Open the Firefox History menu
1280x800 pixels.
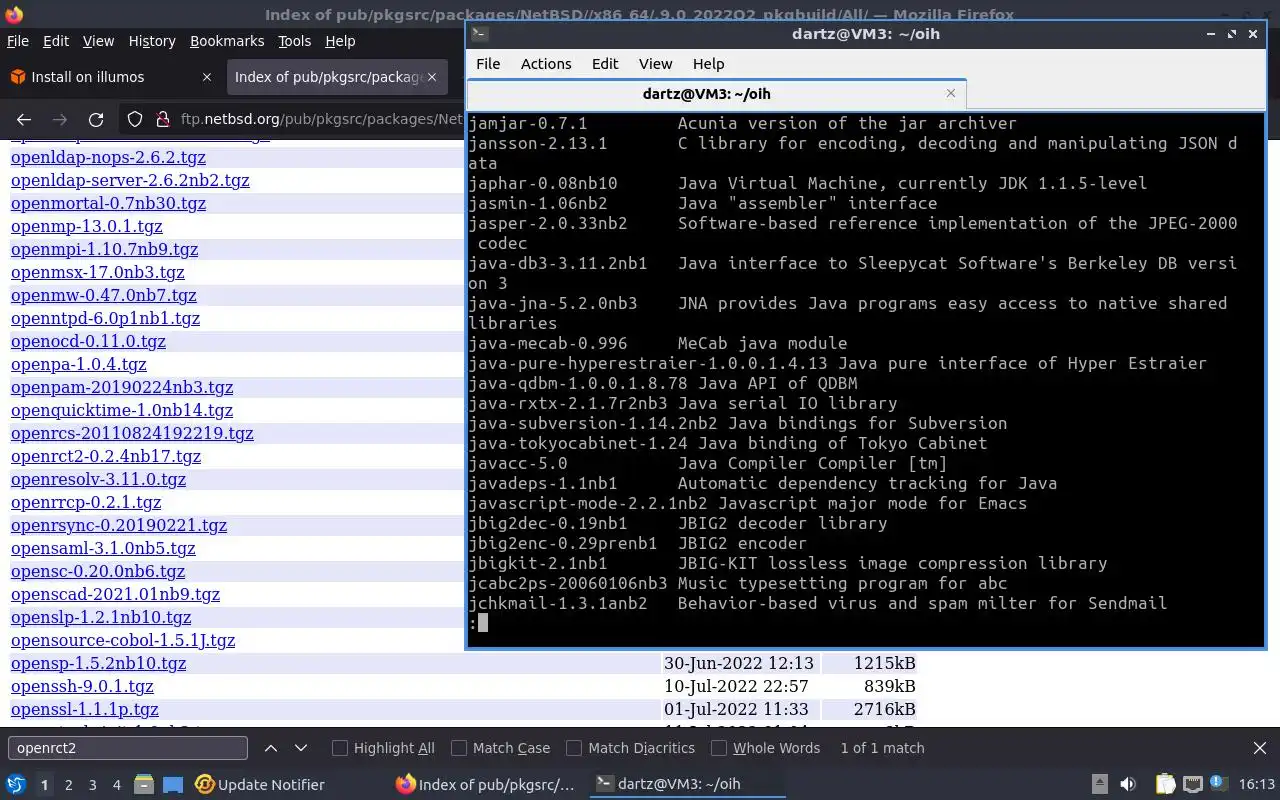[x=152, y=41]
